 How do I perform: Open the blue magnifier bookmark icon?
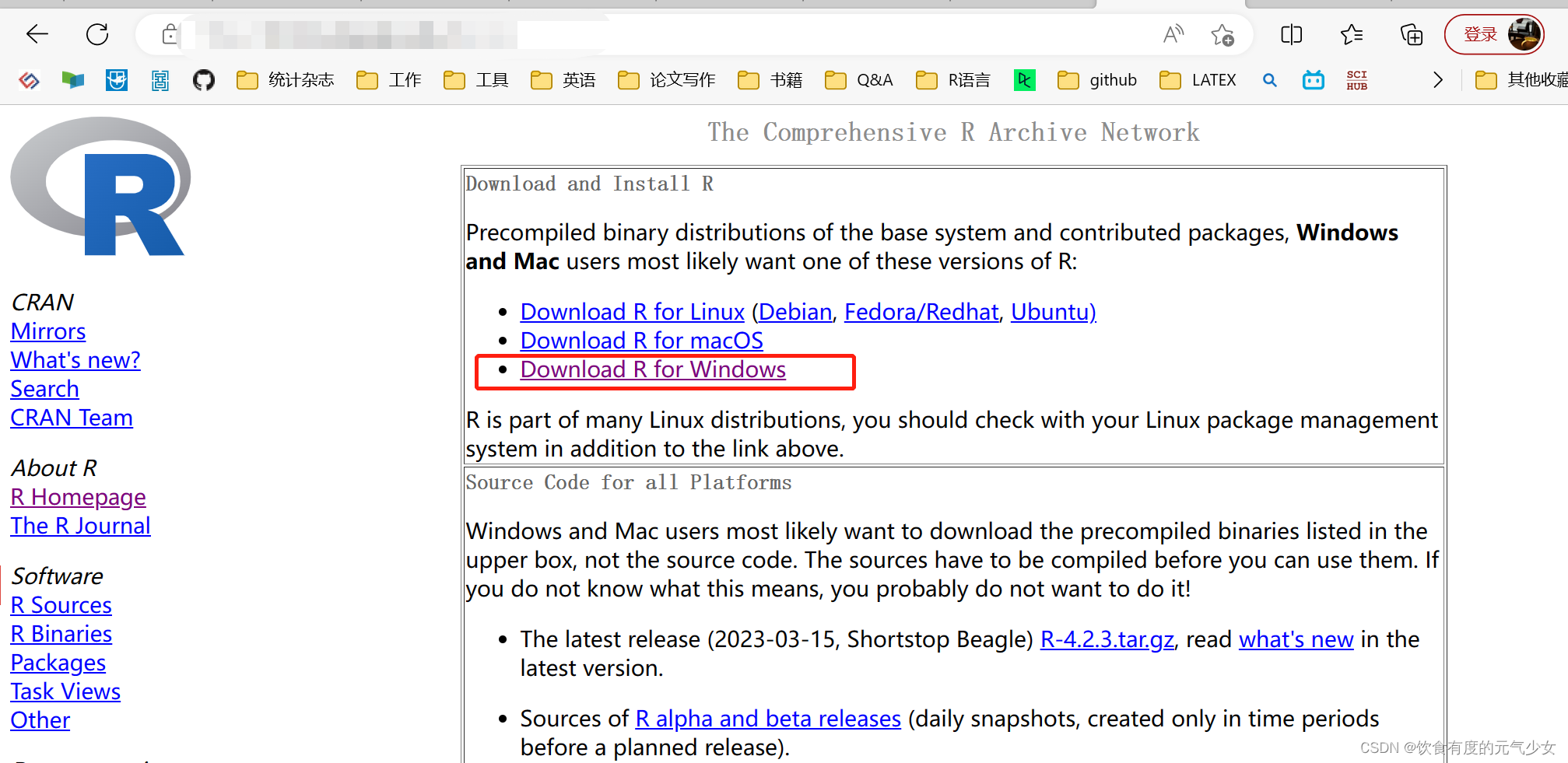(x=1270, y=80)
